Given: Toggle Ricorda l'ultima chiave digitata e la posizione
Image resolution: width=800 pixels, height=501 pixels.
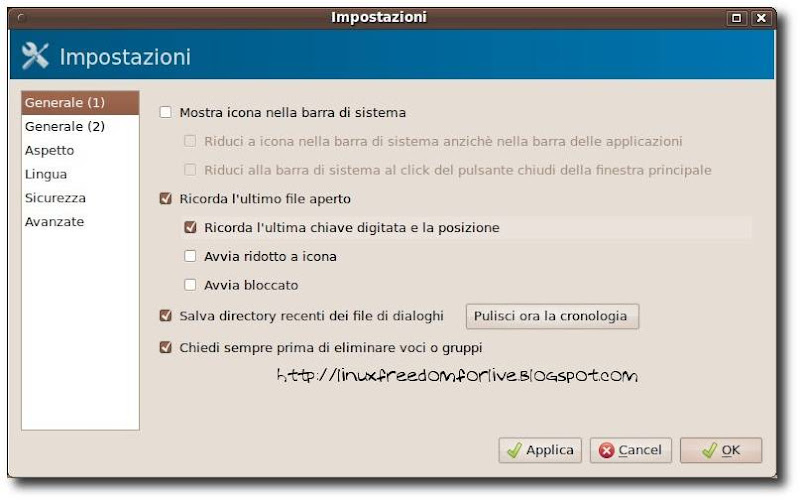Looking at the screenshot, I should click(x=190, y=228).
